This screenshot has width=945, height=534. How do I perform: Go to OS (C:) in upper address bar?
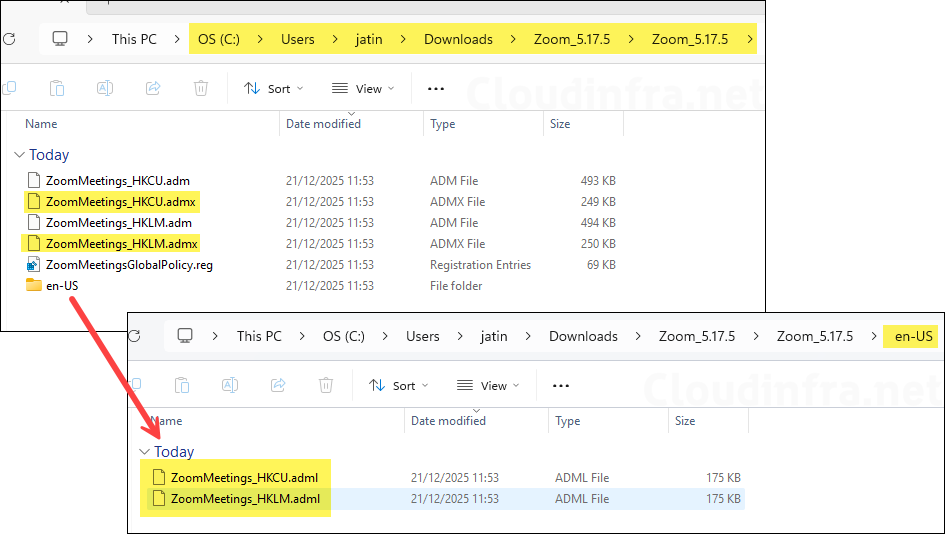219,39
